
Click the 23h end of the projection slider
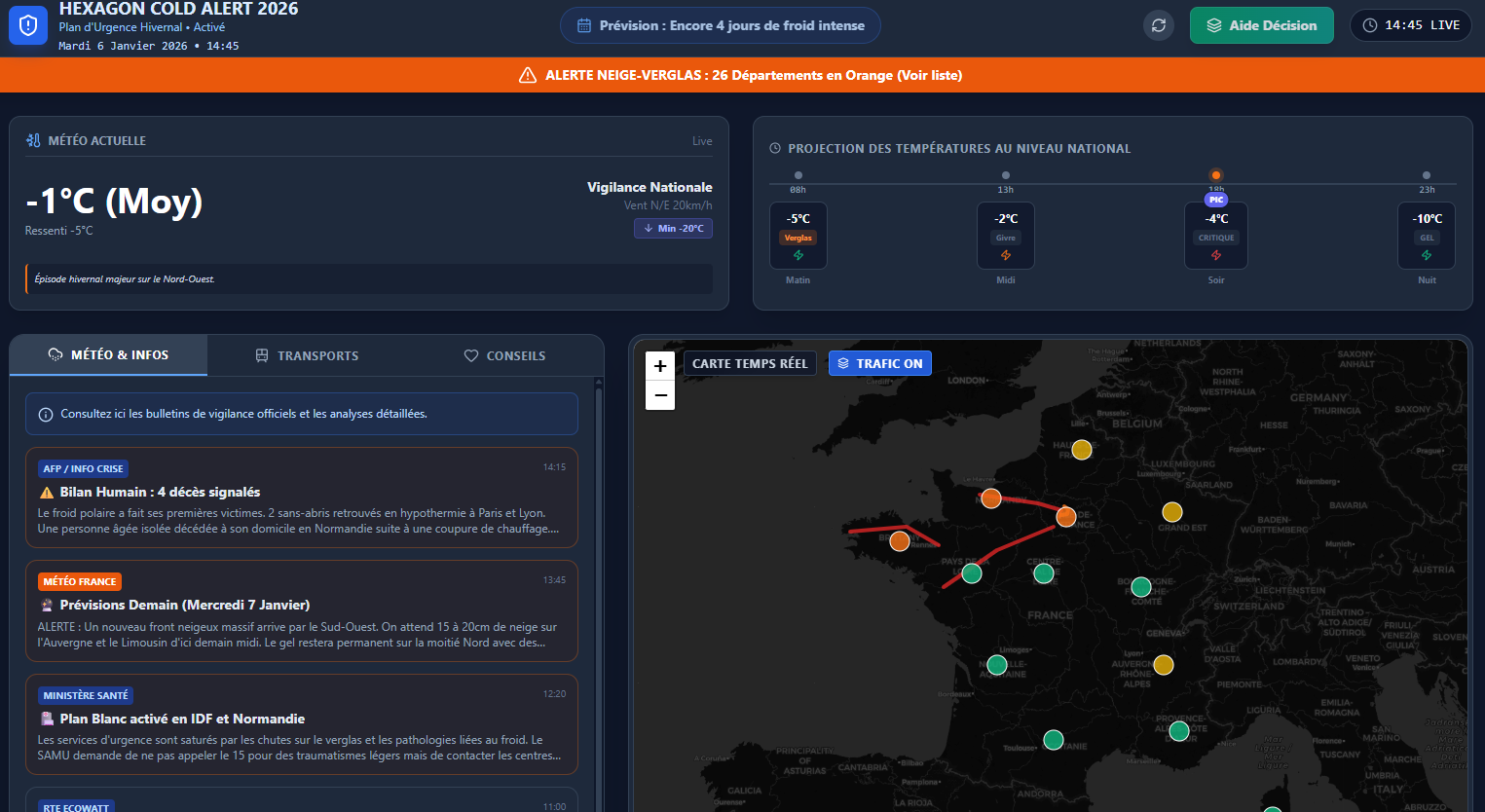coord(1427,175)
